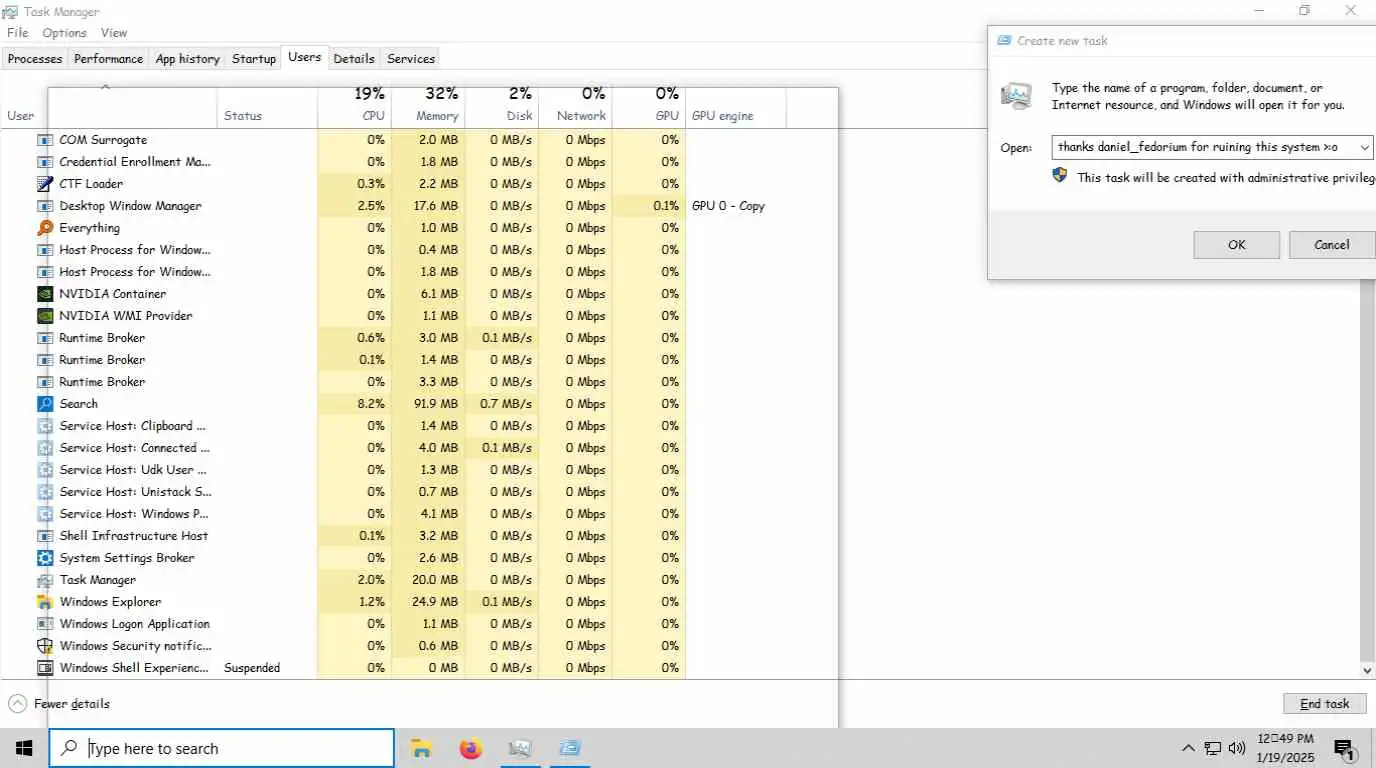Click Cancel in Create new task dialog
The width and height of the screenshot is (1376, 768).
[x=1332, y=245]
